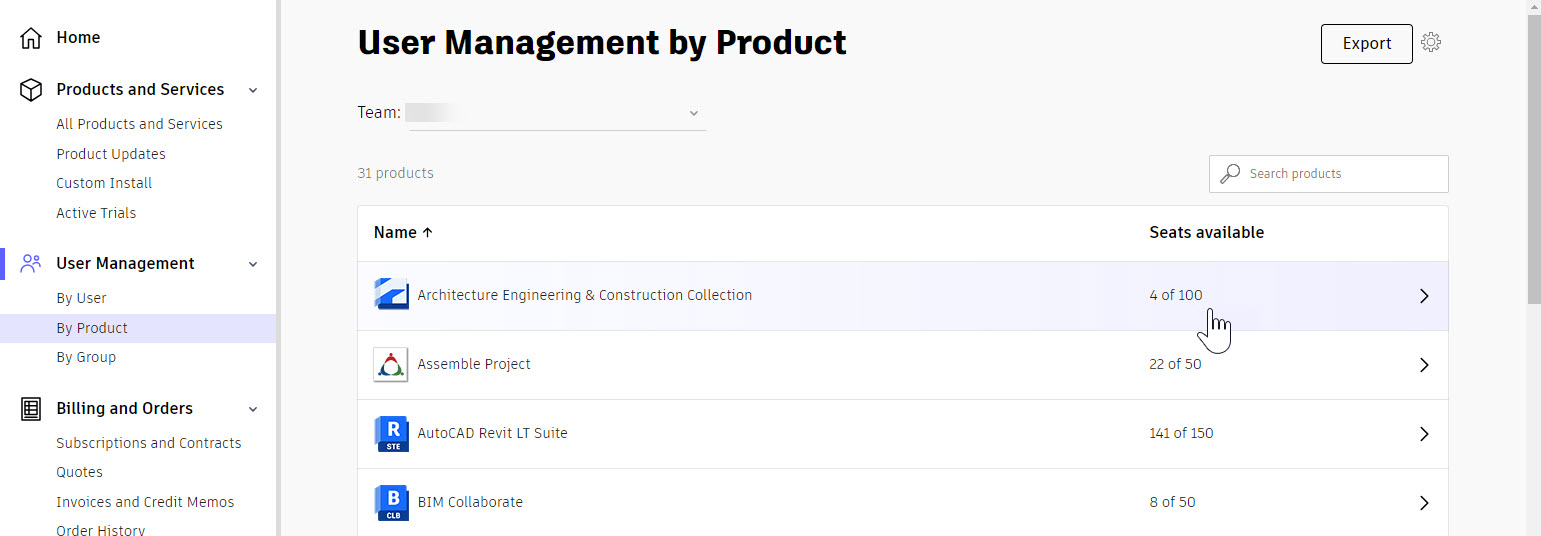Click the page vertical scrollbar
The height and width of the screenshot is (536, 1541).
[1534, 160]
